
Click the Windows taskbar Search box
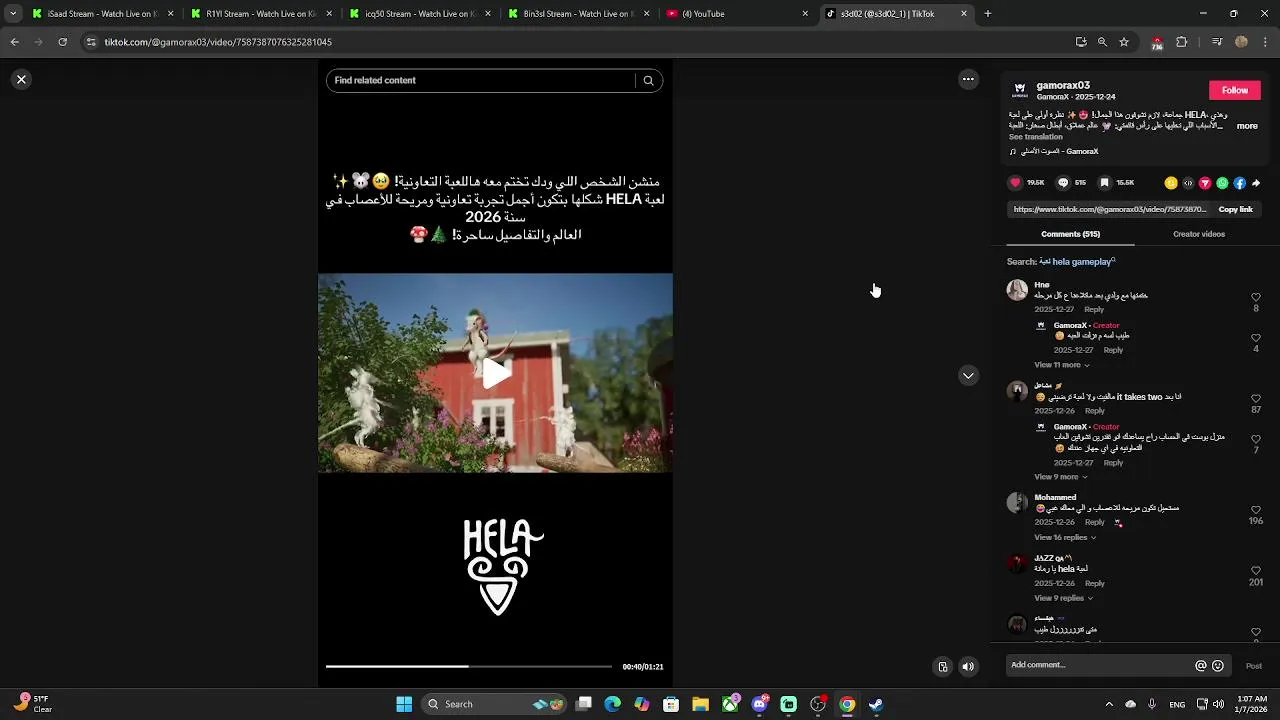click(x=496, y=704)
